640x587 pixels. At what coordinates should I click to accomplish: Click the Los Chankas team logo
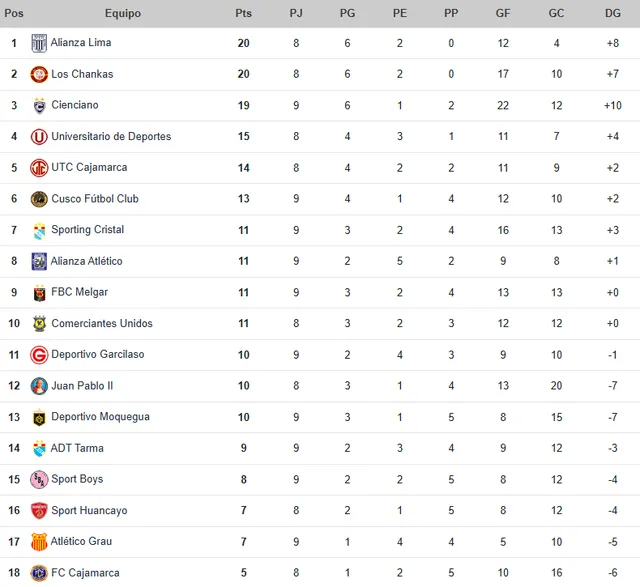39,74
